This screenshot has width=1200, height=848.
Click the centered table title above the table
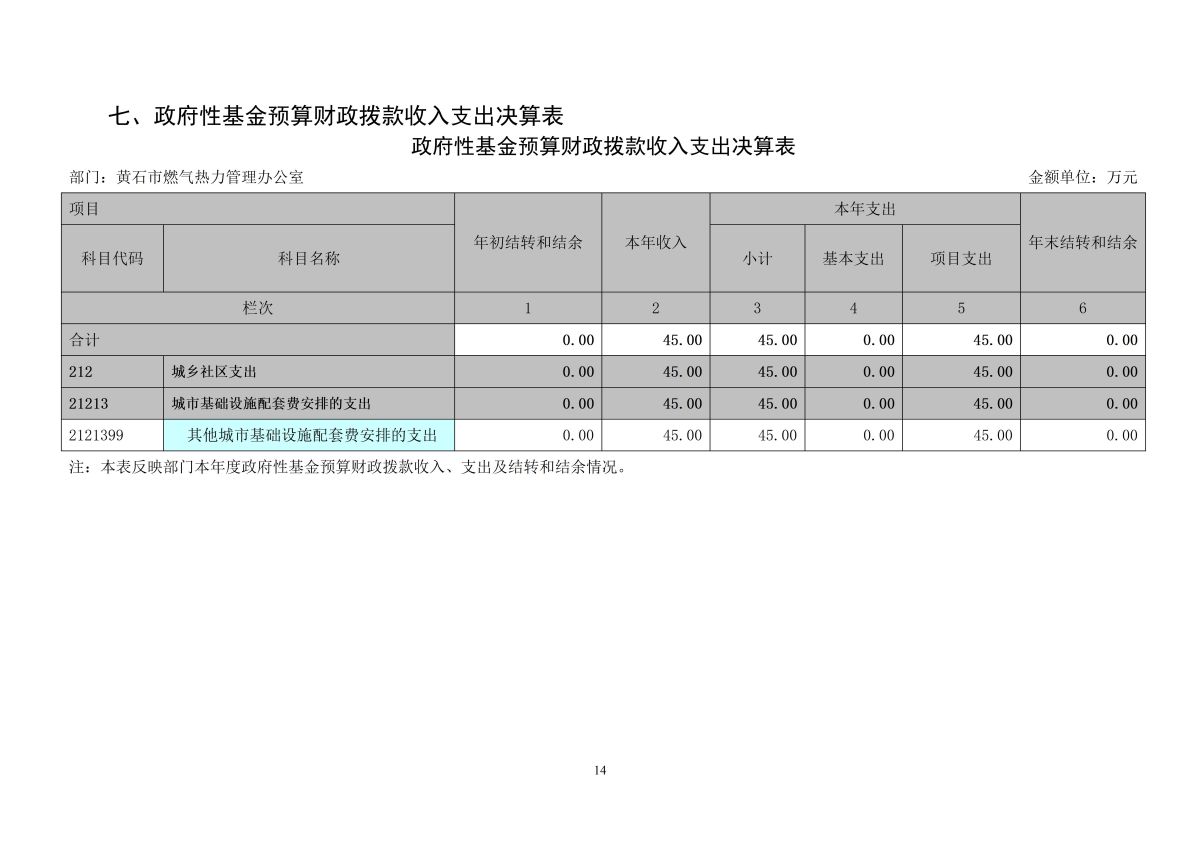tap(603, 147)
